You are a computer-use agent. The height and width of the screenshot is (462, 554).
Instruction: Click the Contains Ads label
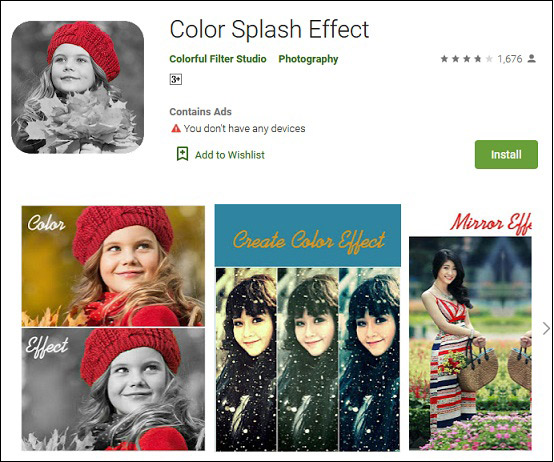coord(200,112)
